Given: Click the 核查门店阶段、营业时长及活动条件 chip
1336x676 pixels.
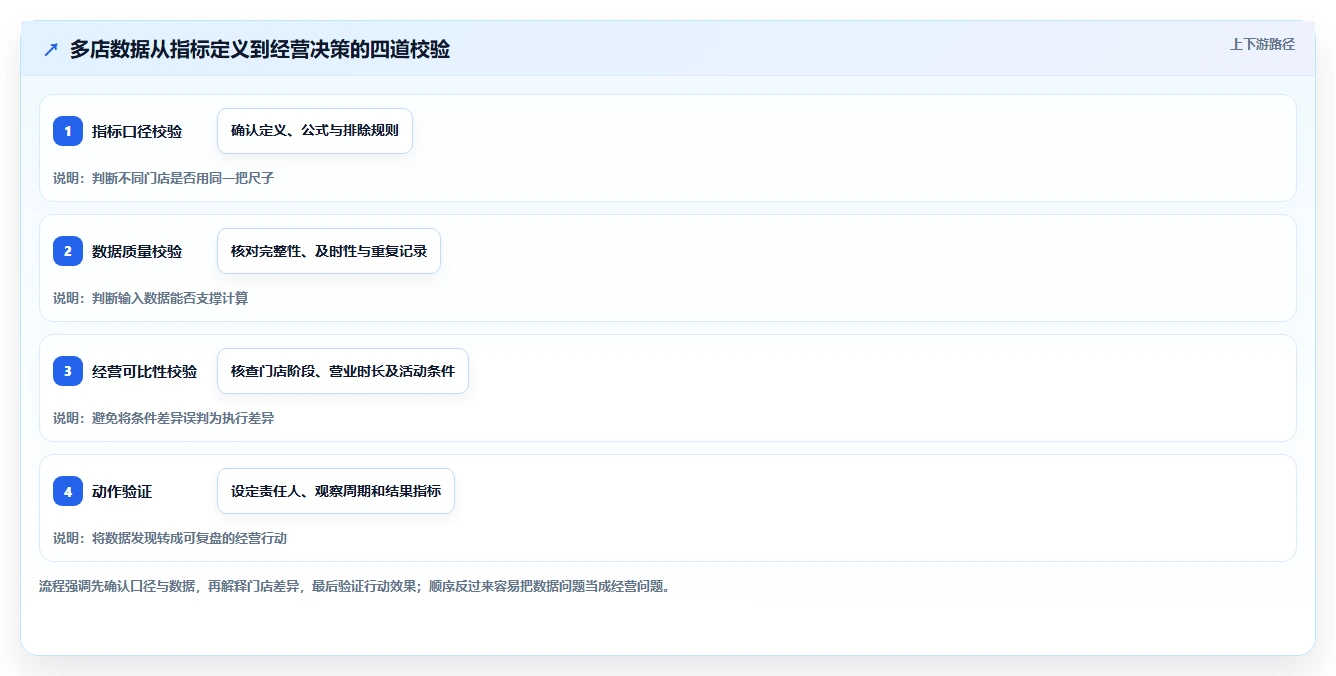Looking at the screenshot, I should pyautogui.click(x=343, y=371).
